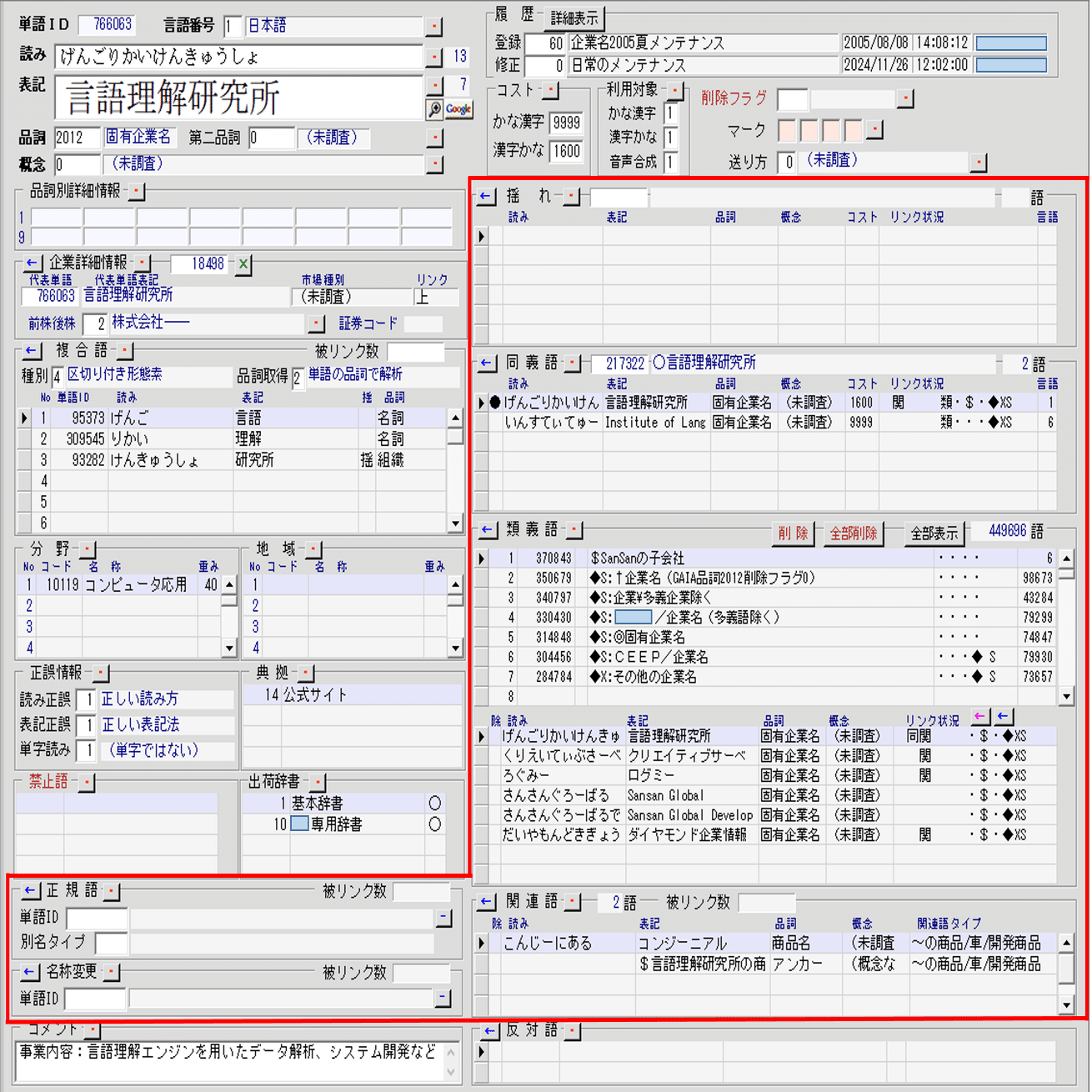Click scroll-down arrow of 複合語 list
This screenshot has width=1092, height=1092.
click(455, 523)
